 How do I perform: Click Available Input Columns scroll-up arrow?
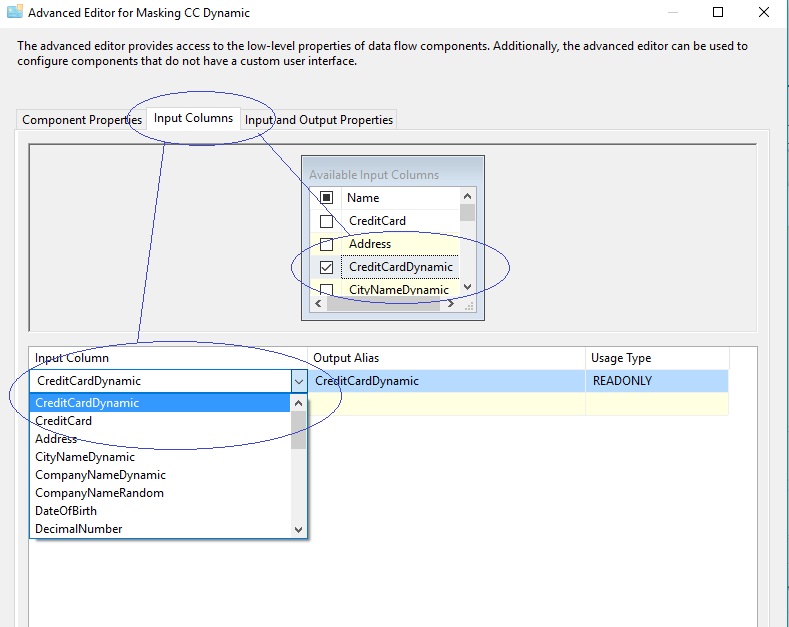click(x=467, y=196)
